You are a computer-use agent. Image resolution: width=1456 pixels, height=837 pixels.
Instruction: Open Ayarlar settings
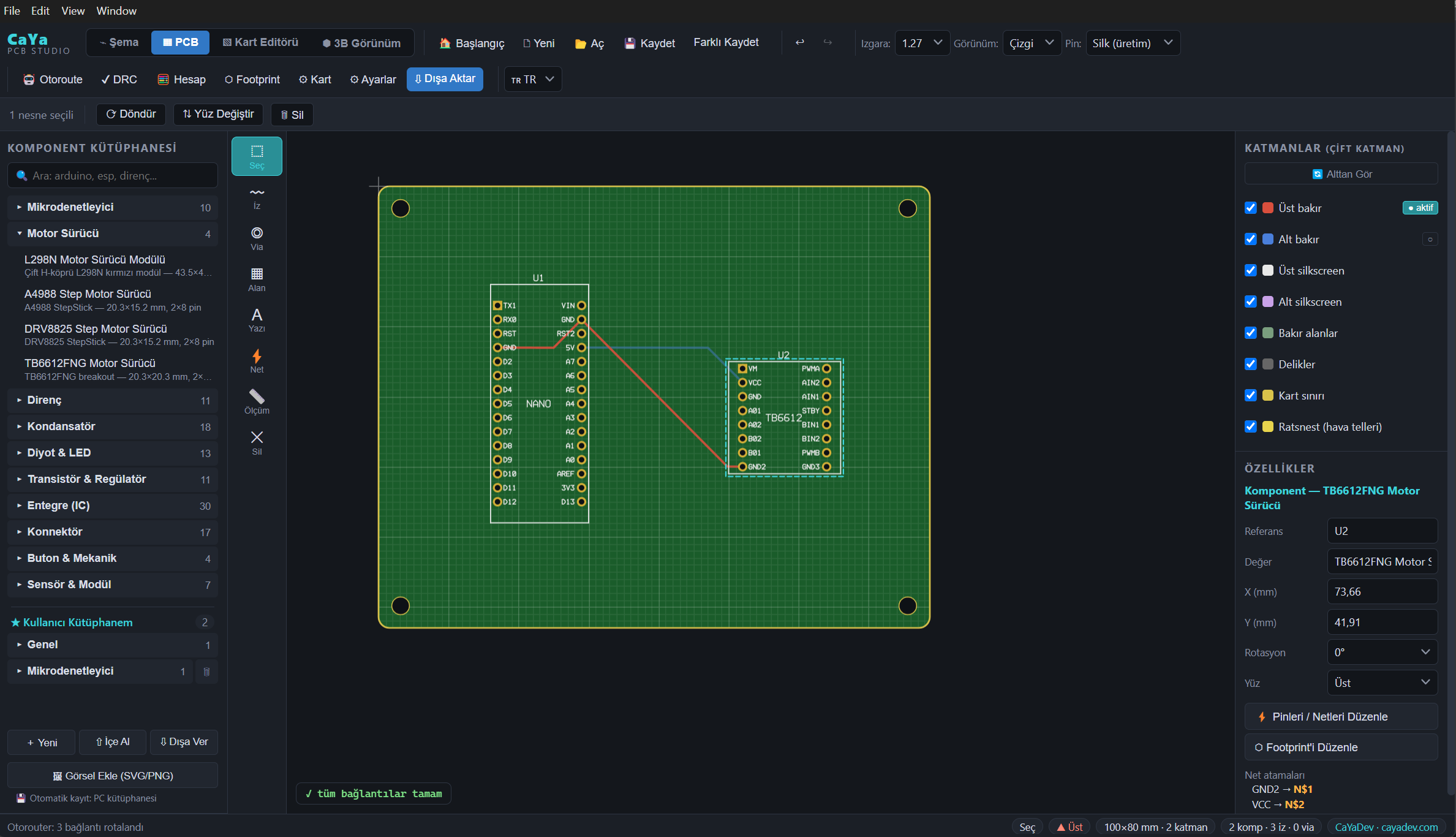[x=373, y=80]
